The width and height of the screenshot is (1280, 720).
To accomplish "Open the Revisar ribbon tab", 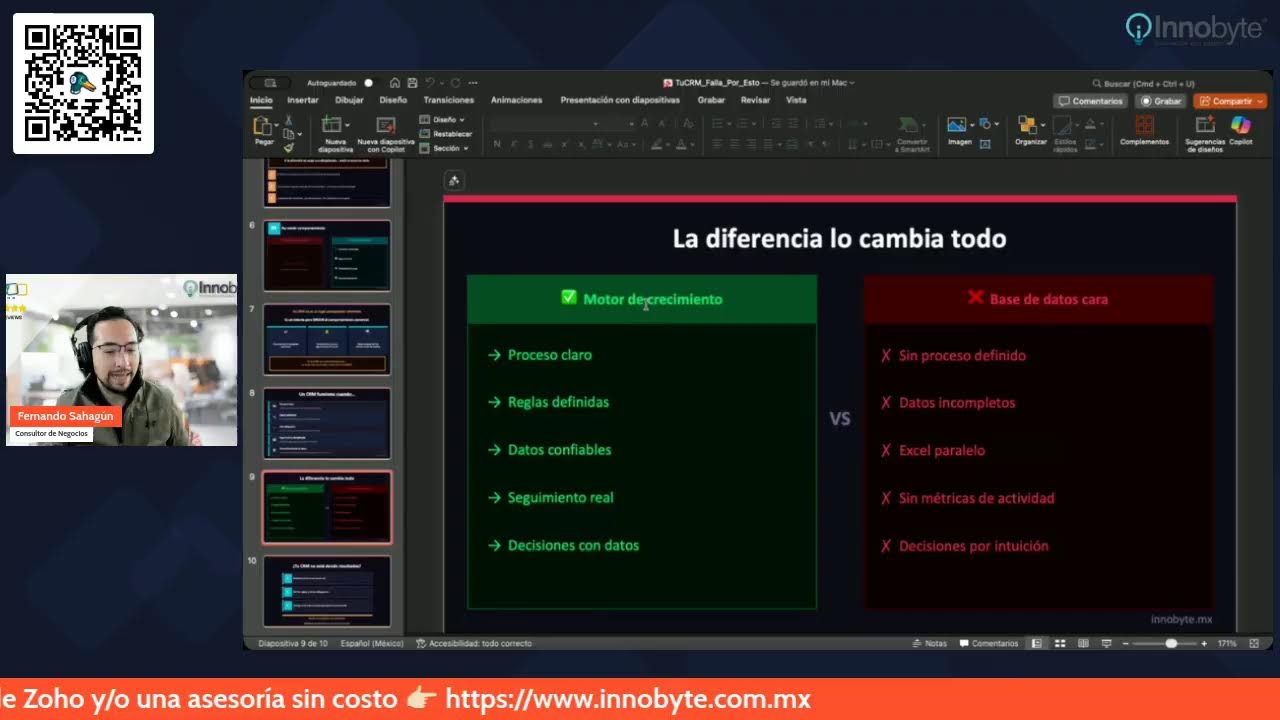I will pyautogui.click(x=755, y=100).
